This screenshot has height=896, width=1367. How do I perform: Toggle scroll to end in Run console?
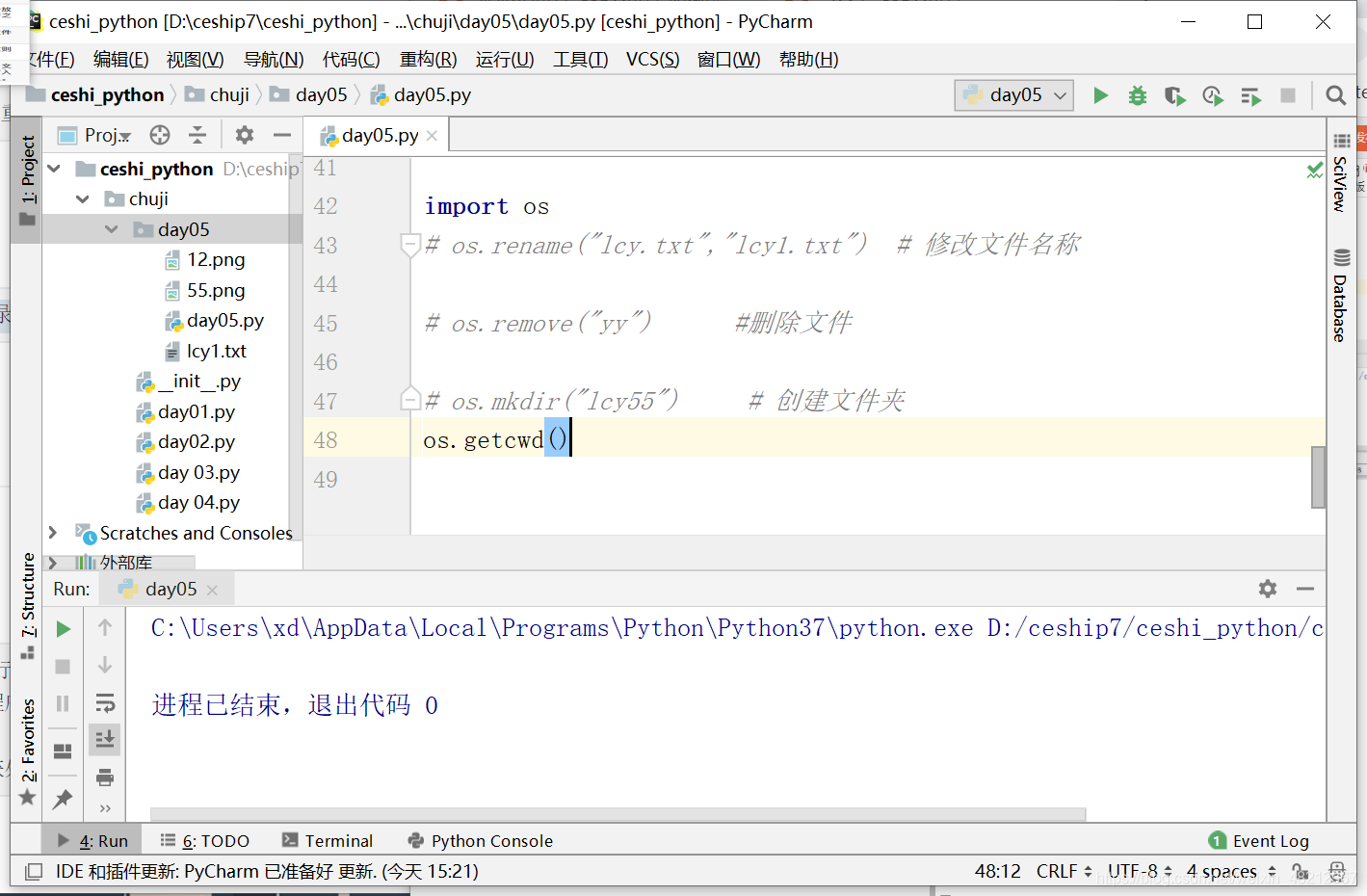(x=105, y=740)
